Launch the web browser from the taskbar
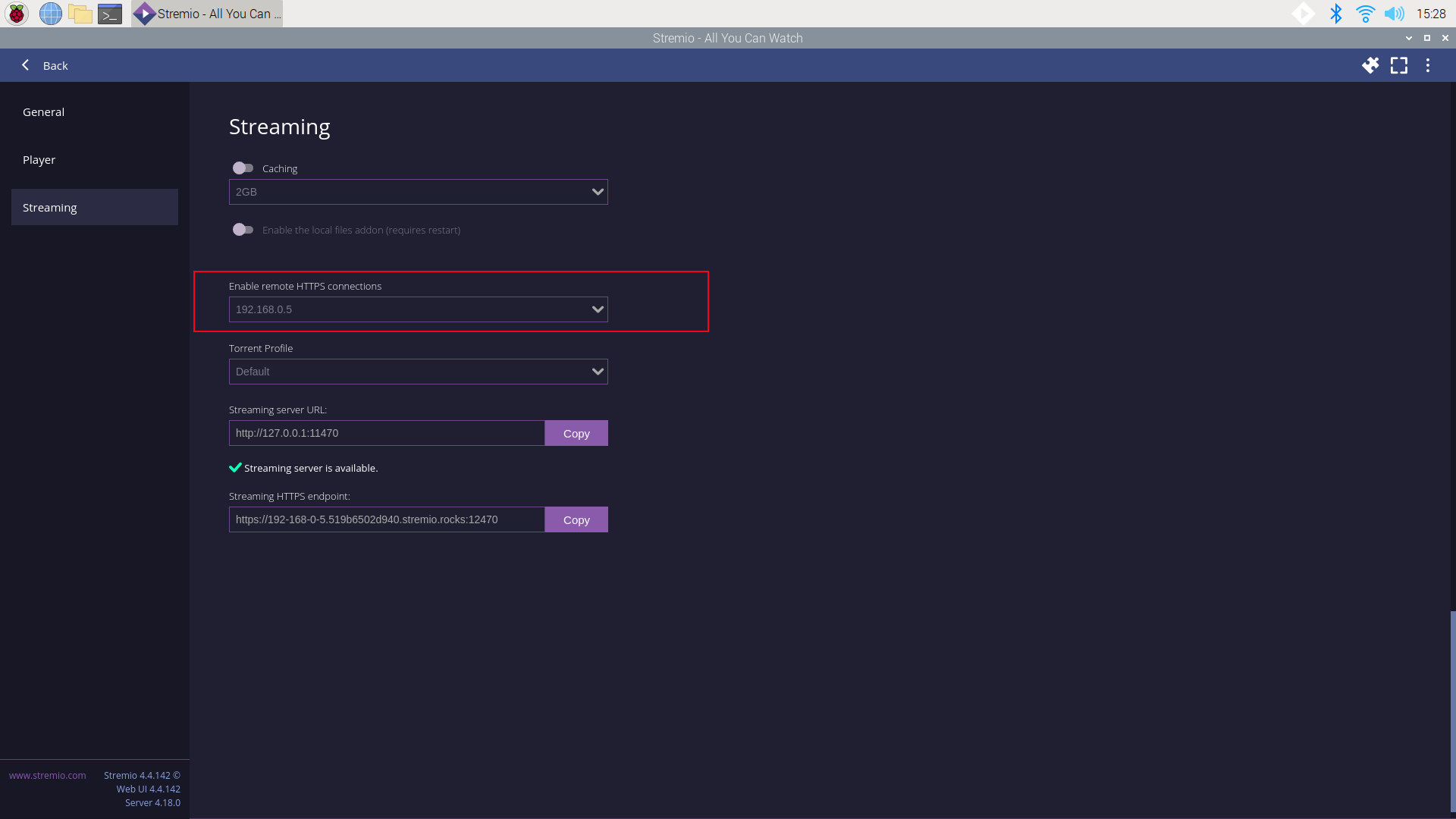 (51, 14)
